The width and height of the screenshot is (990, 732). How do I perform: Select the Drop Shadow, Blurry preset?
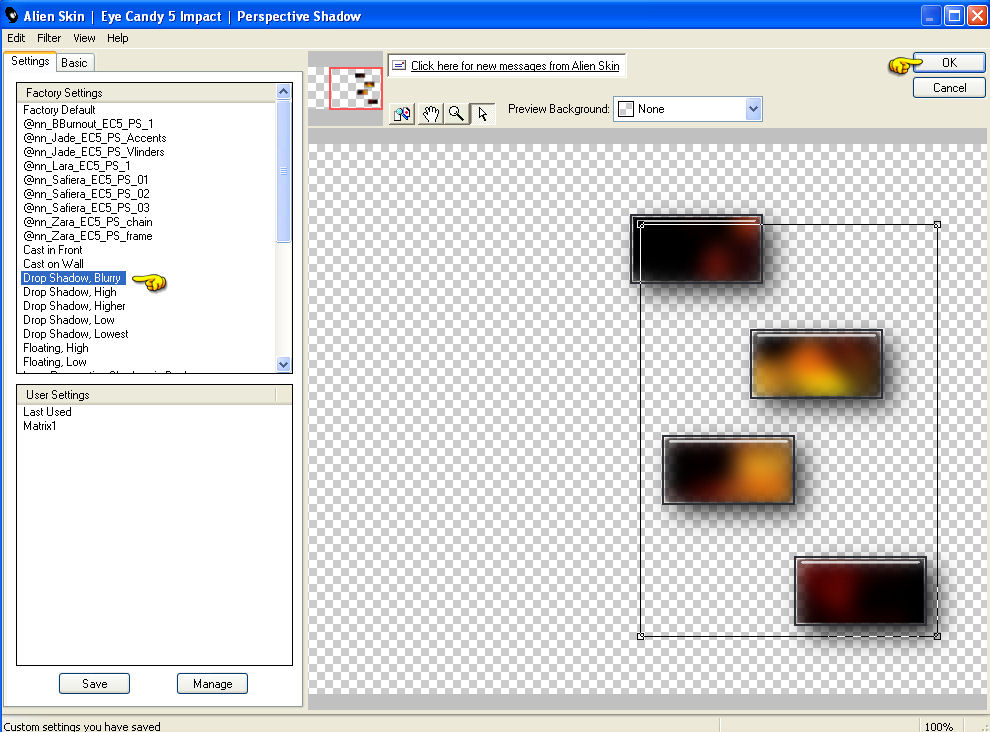pyautogui.click(x=73, y=278)
